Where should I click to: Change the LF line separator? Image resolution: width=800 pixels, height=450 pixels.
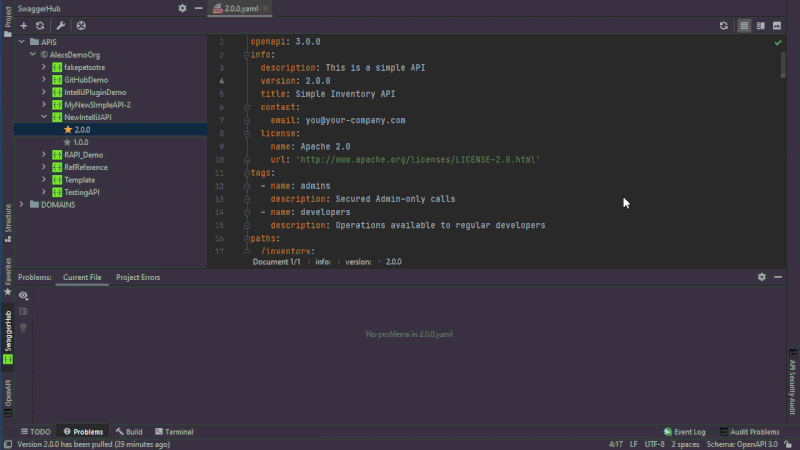pyautogui.click(x=634, y=444)
